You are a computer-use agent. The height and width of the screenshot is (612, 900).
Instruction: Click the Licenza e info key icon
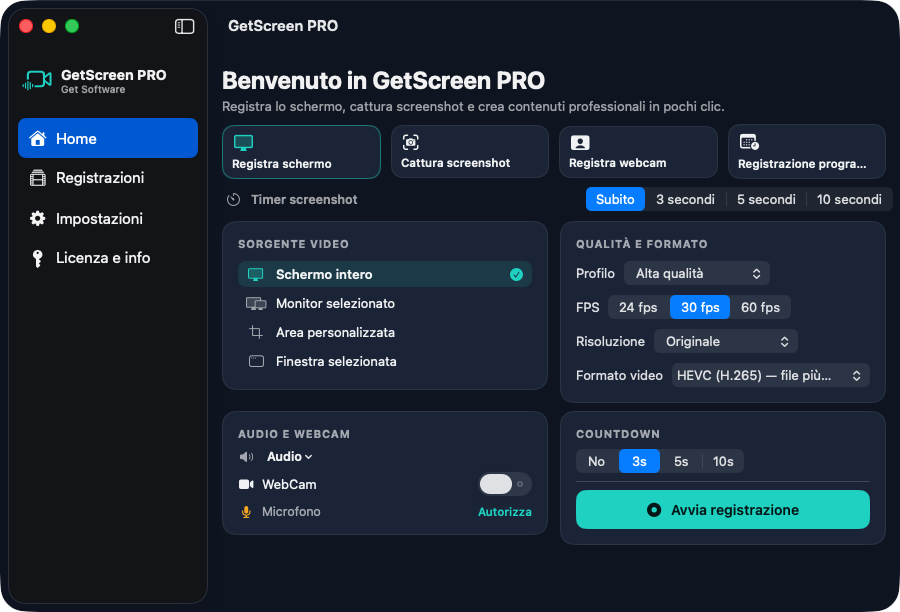pyautogui.click(x=38, y=258)
